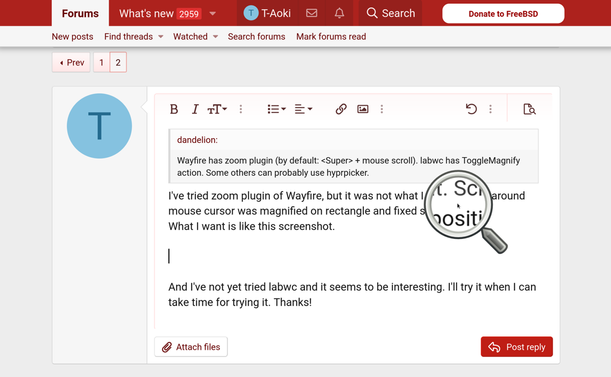
Task: Click the text "take time for trying it. Thanks!"
Action: [x=240, y=302]
